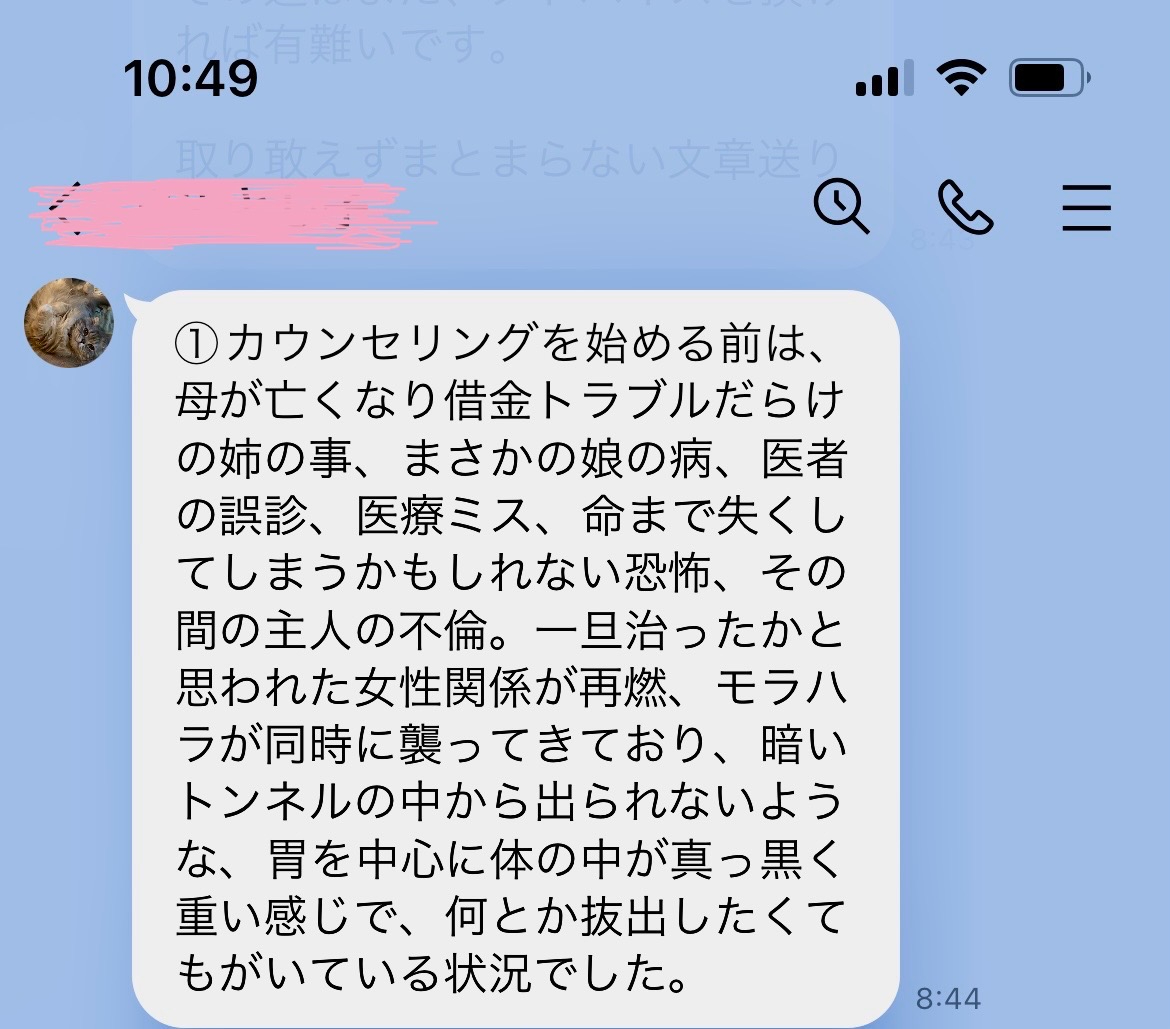Select message bubble starting with ①カウンセリング
This screenshot has height=1029, width=1170.
tap(516, 658)
